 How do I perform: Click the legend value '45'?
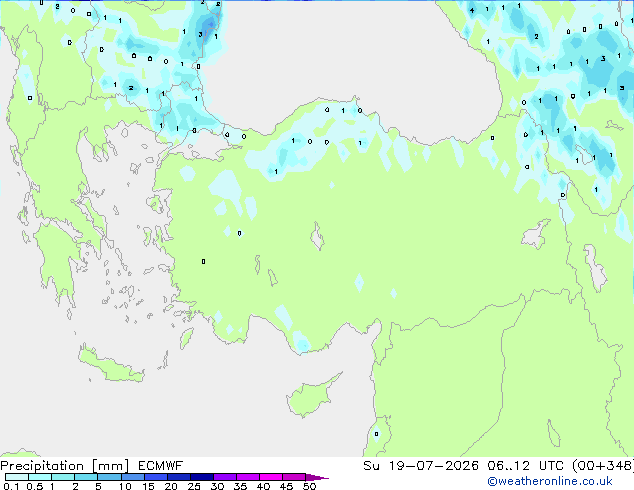pyautogui.click(x=286, y=486)
